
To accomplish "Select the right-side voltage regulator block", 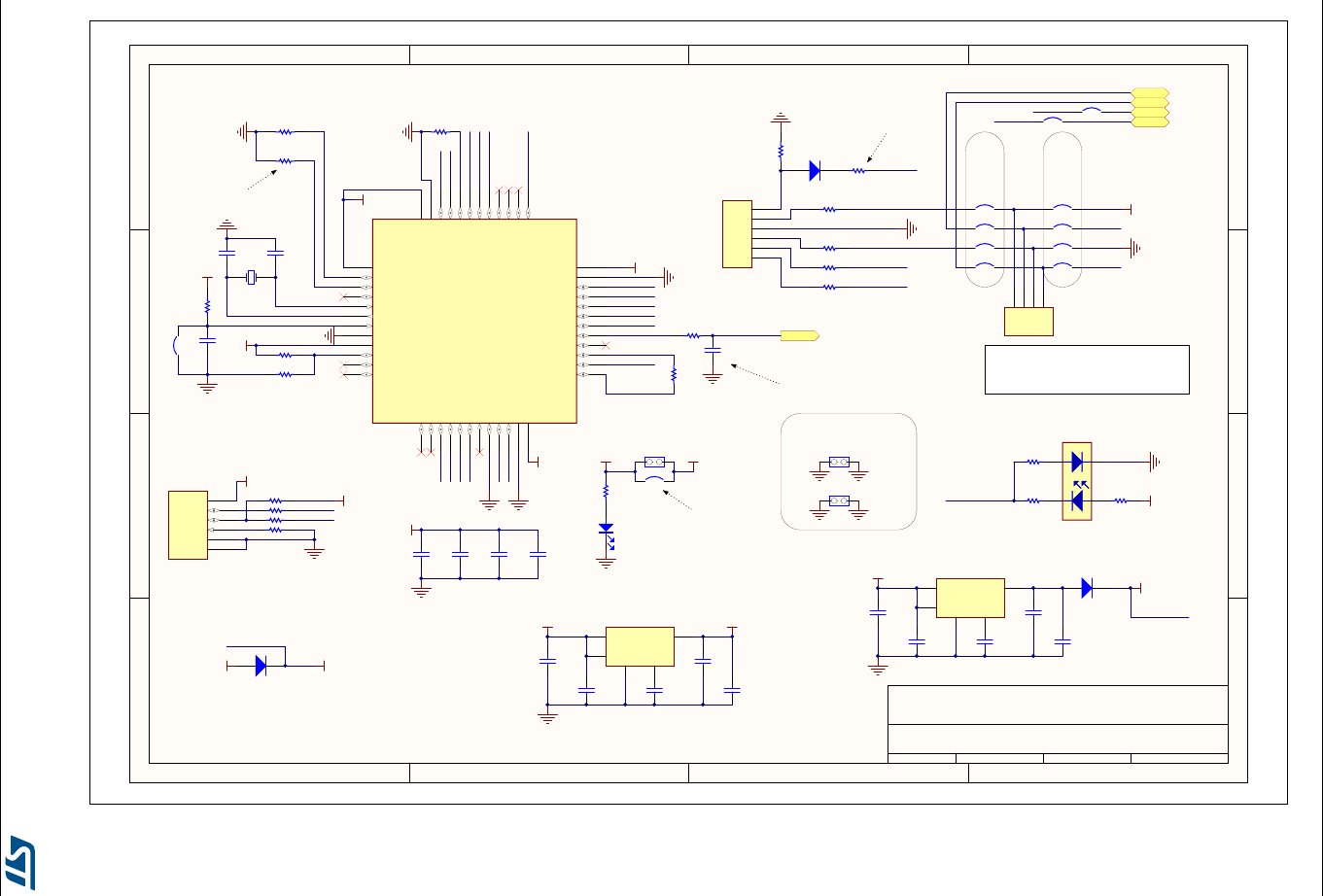I will [x=970, y=598].
